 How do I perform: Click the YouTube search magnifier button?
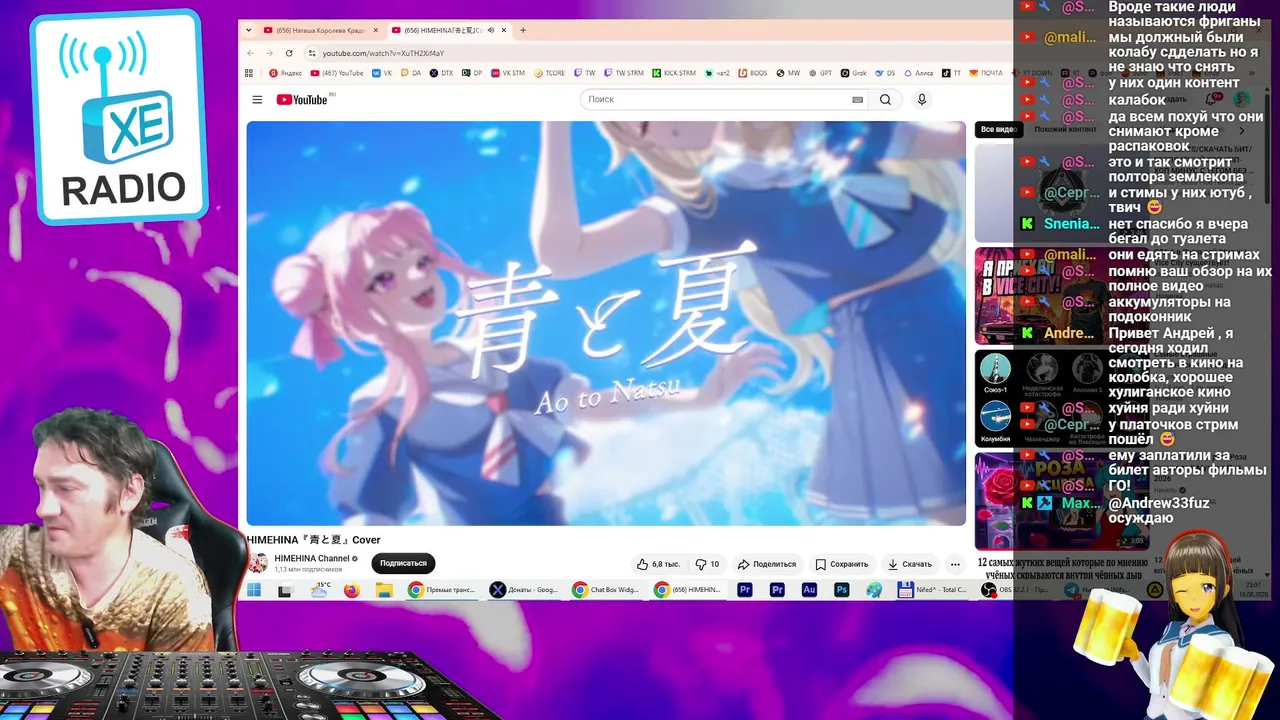coord(885,100)
